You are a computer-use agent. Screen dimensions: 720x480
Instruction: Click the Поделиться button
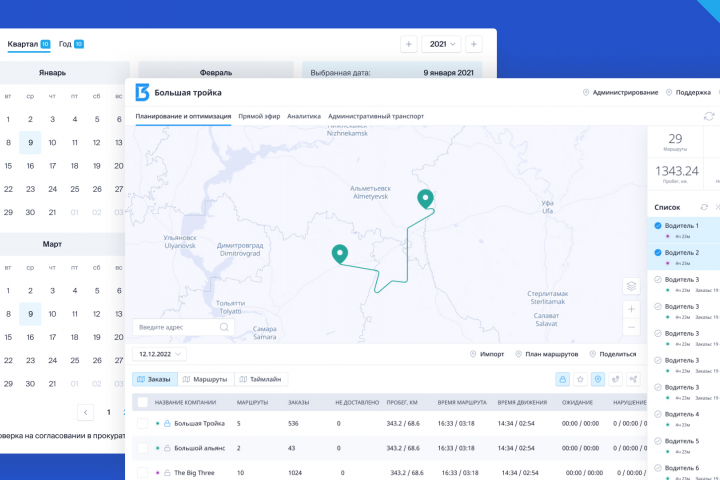pyautogui.click(x=613, y=354)
